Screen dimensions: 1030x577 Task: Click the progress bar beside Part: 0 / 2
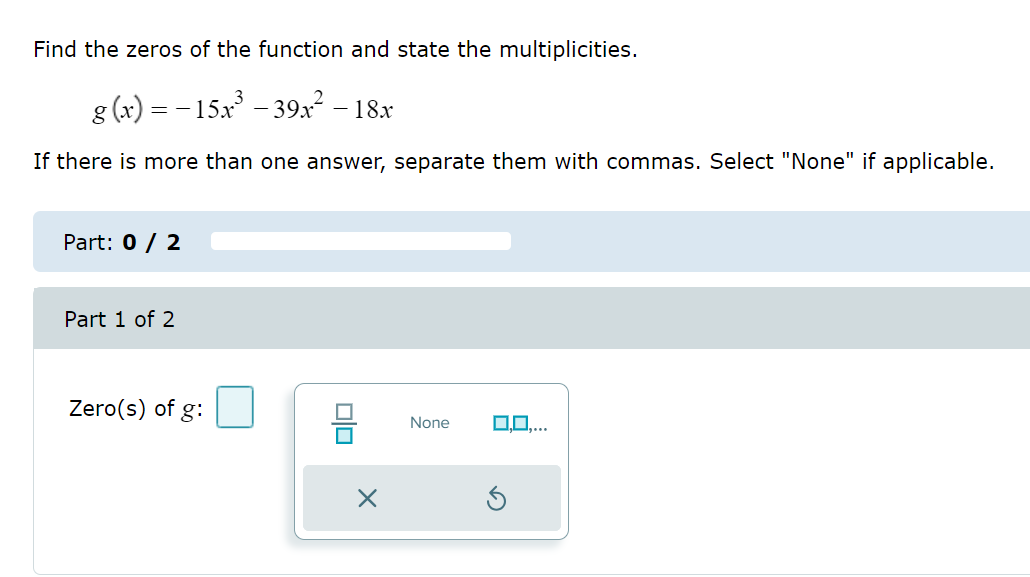360,240
